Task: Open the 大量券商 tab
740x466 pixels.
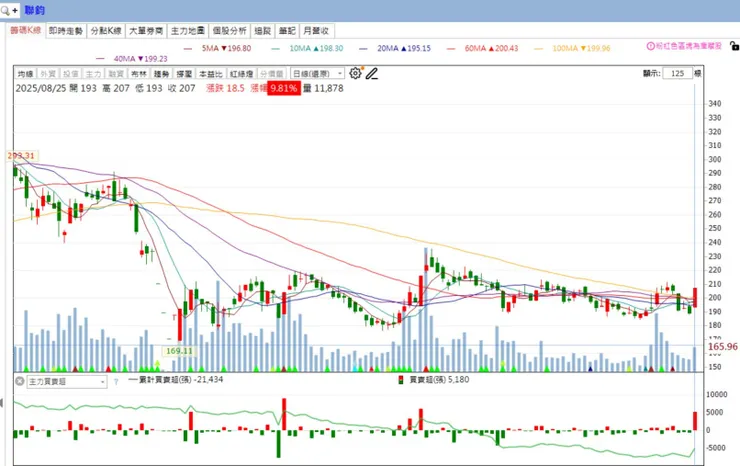Action: [x=146, y=31]
